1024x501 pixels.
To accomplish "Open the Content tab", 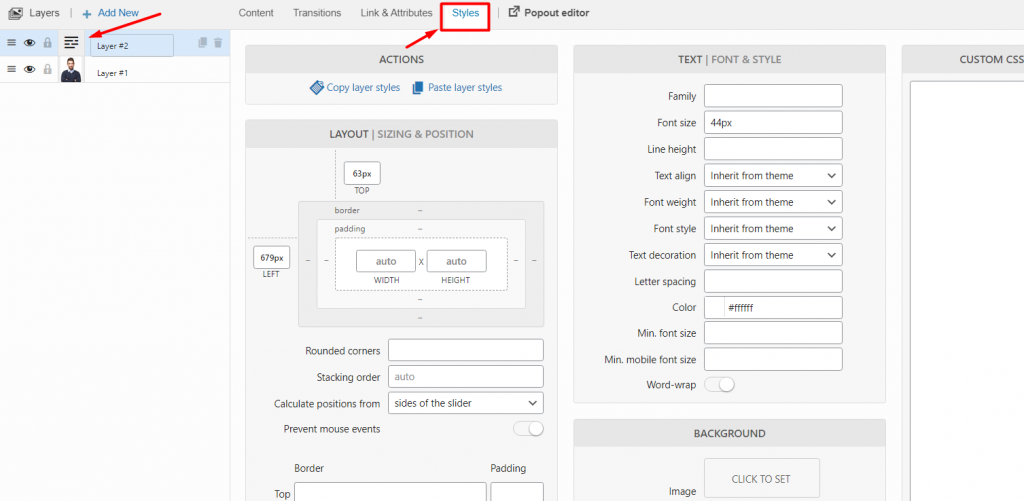I will click(256, 12).
